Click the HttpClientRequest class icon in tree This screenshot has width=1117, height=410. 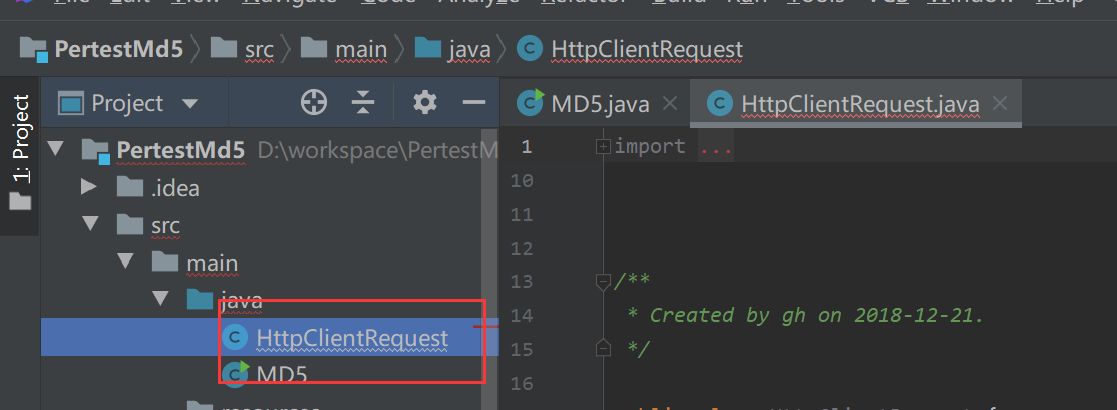pyautogui.click(x=236, y=338)
